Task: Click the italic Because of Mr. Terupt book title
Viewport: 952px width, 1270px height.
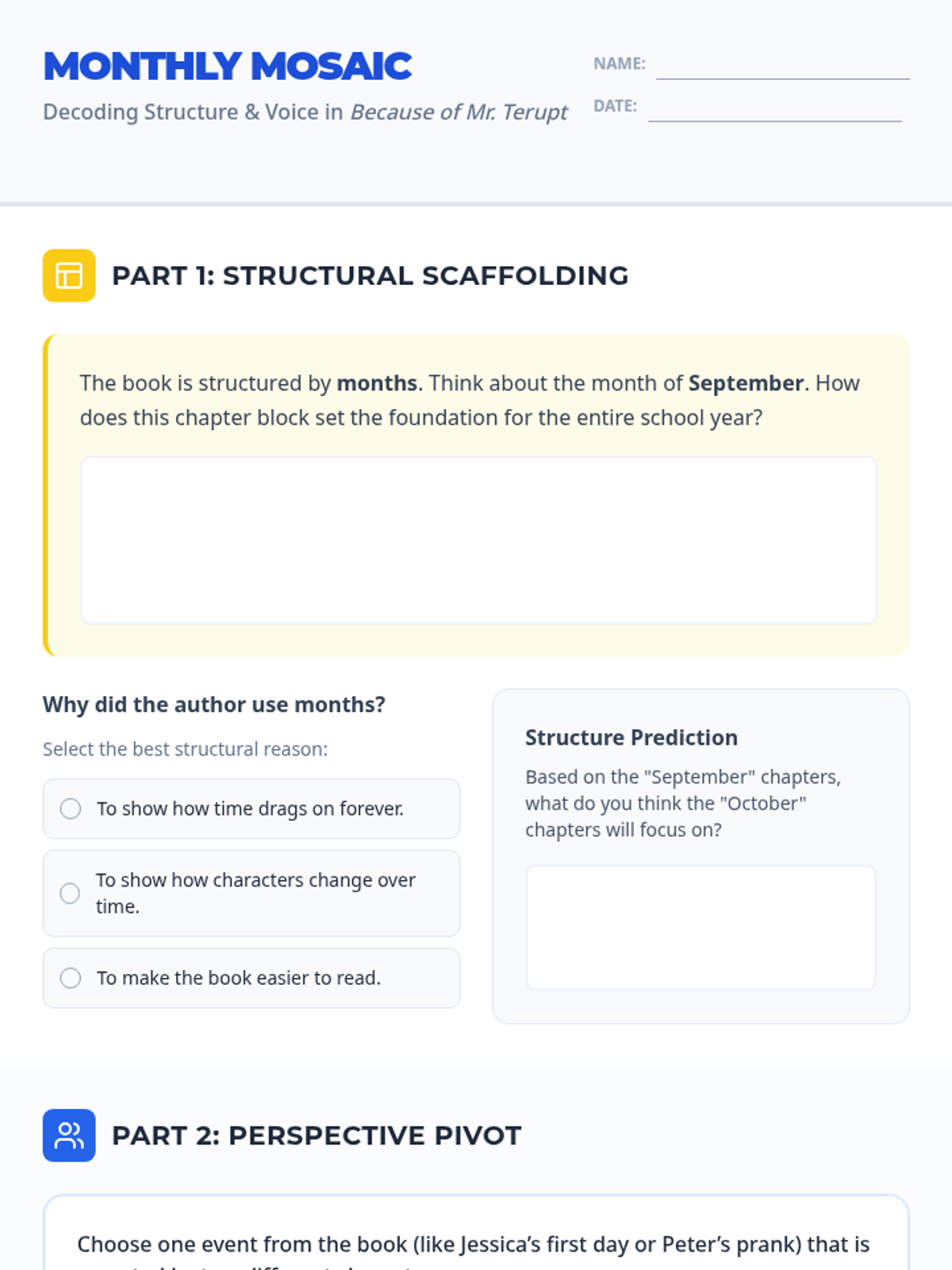Action: [x=459, y=112]
